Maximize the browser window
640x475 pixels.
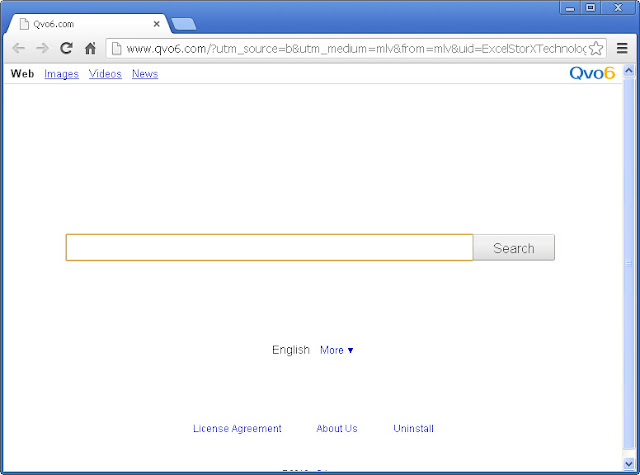pos(590,8)
